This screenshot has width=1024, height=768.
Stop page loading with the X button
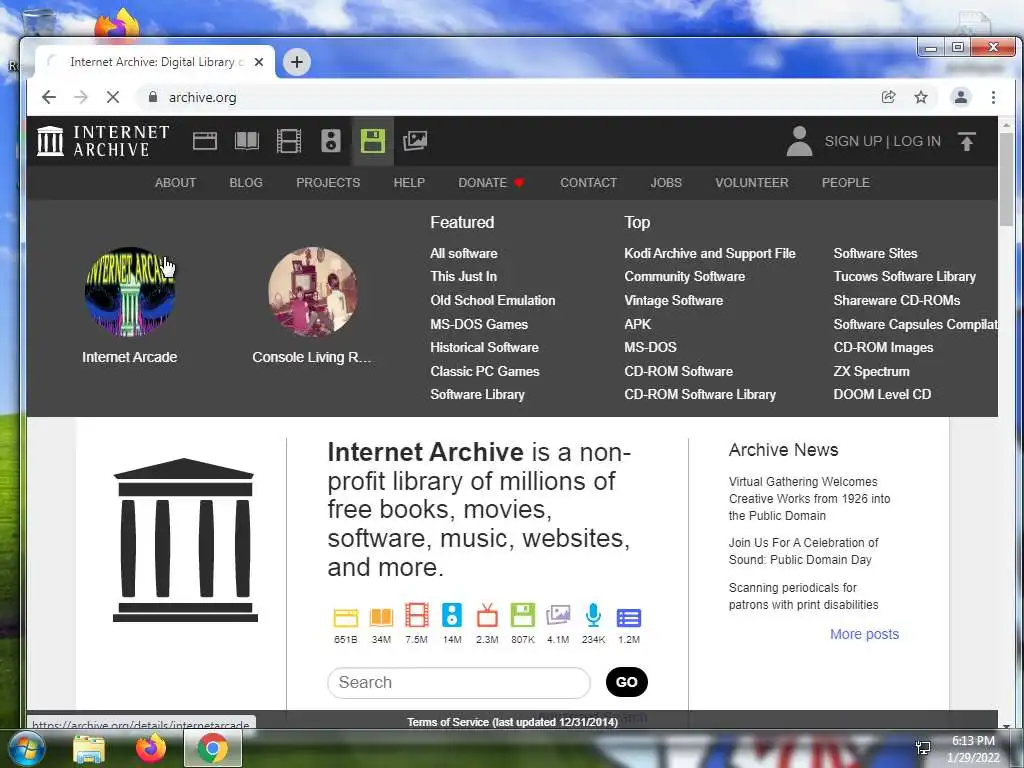pyautogui.click(x=113, y=97)
